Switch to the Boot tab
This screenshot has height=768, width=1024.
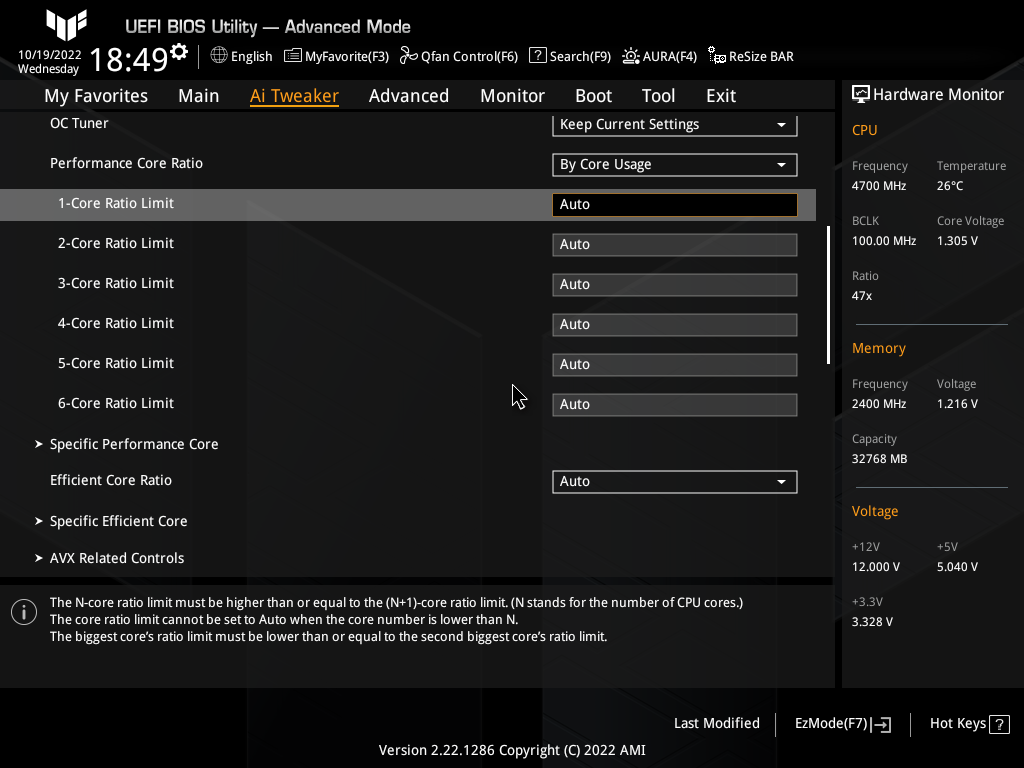[593, 95]
